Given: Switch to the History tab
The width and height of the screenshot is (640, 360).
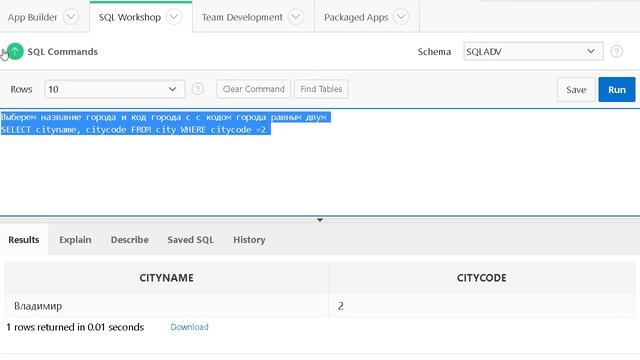Looking at the screenshot, I should tap(249, 240).
